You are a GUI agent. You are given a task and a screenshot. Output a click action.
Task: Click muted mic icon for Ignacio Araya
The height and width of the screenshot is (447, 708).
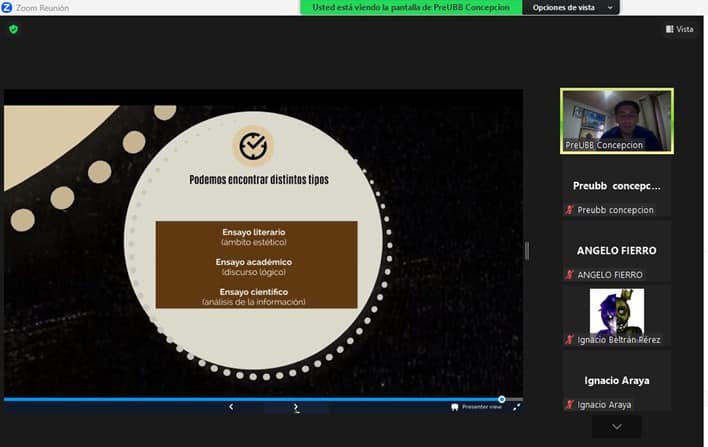point(569,404)
